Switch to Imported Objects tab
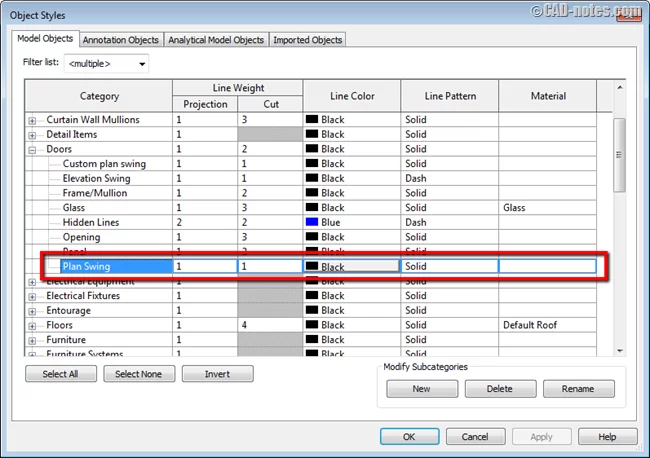The width and height of the screenshot is (650, 458). [307, 40]
